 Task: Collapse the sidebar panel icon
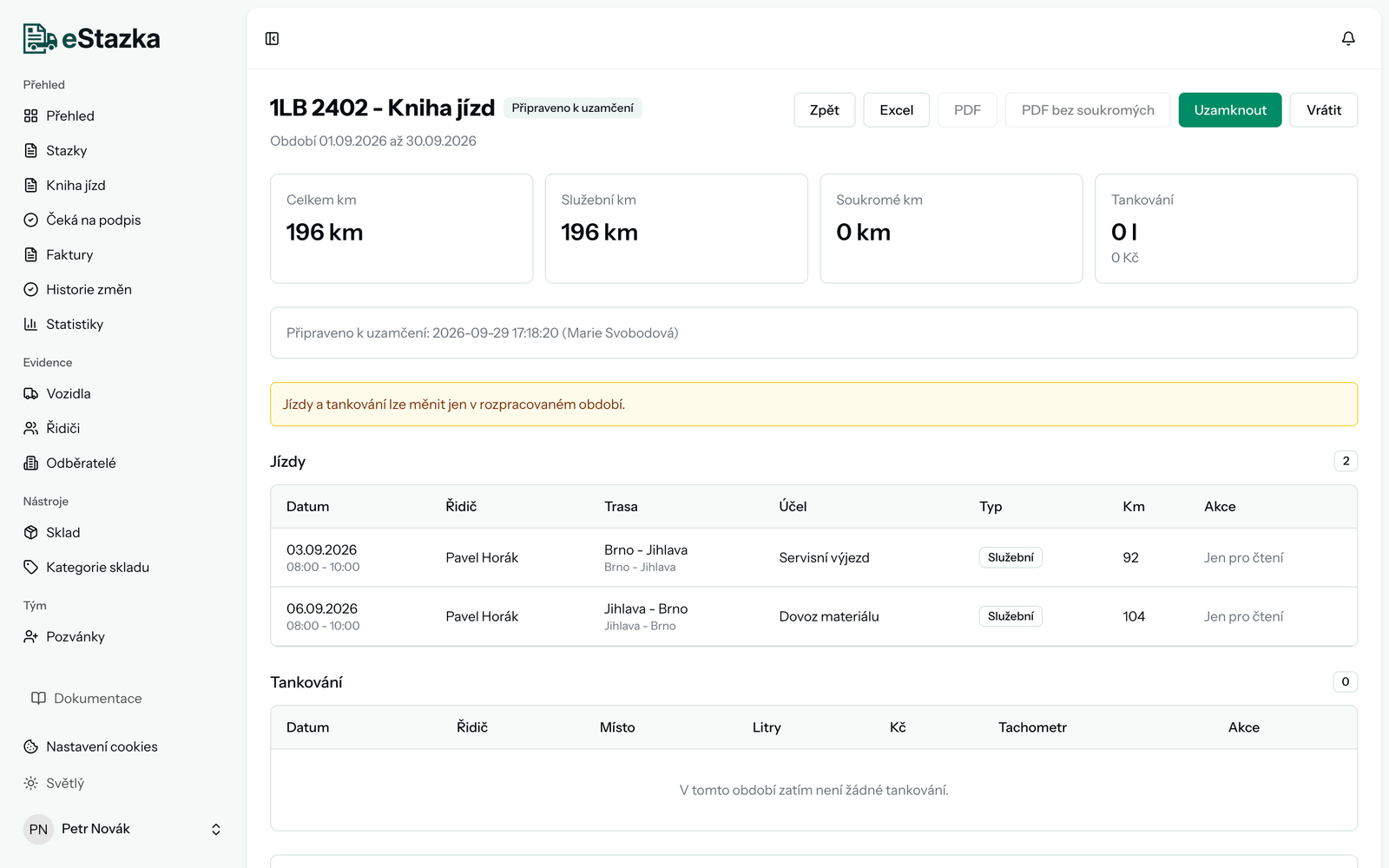click(x=272, y=38)
